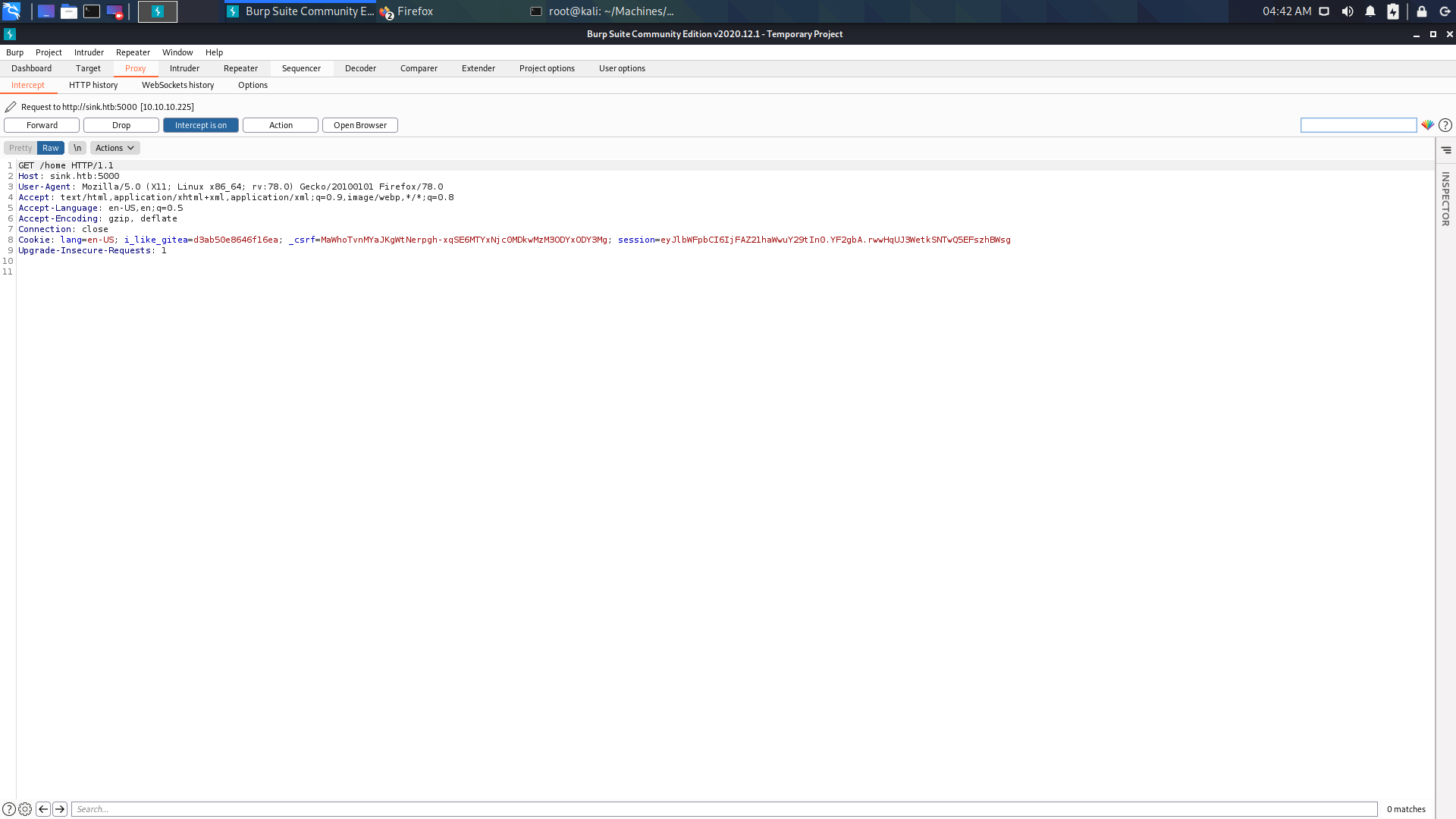Open the help question mark icon near the search box
1456x819 pixels.
pos(1445,125)
